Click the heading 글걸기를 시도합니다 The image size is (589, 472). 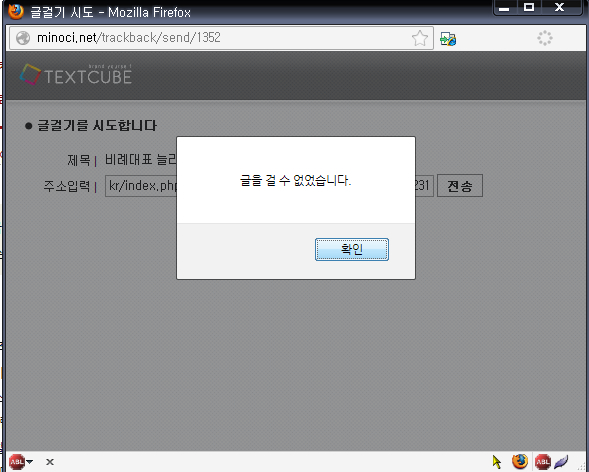pyautogui.click(x=97, y=125)
